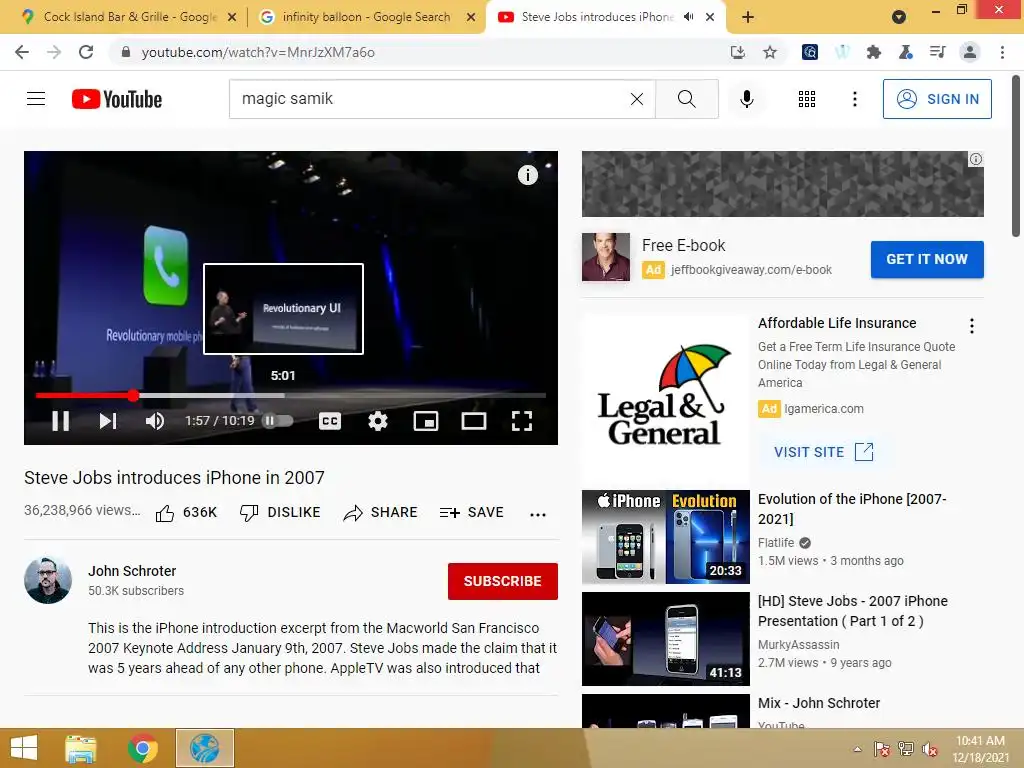Save the video to a playlist

pos(472,513)
